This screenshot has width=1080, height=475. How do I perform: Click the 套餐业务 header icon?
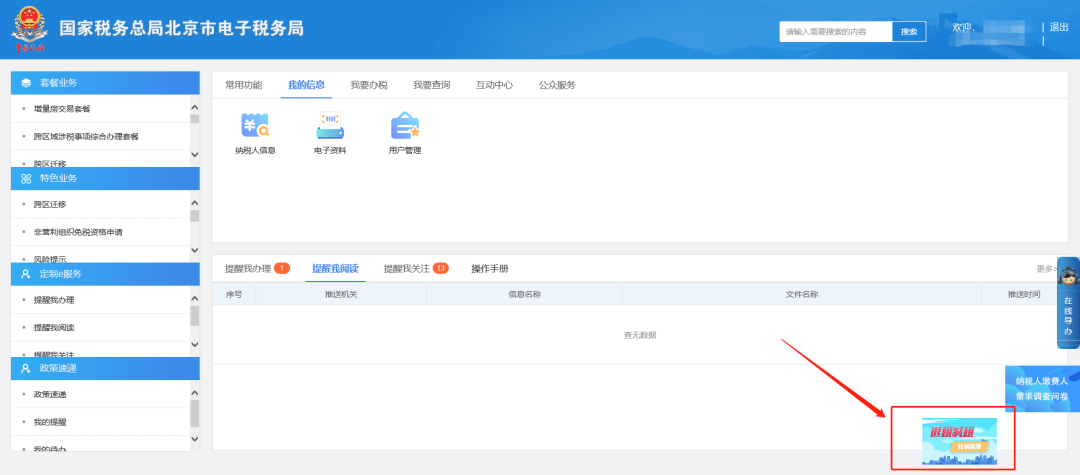click(26, 83)
